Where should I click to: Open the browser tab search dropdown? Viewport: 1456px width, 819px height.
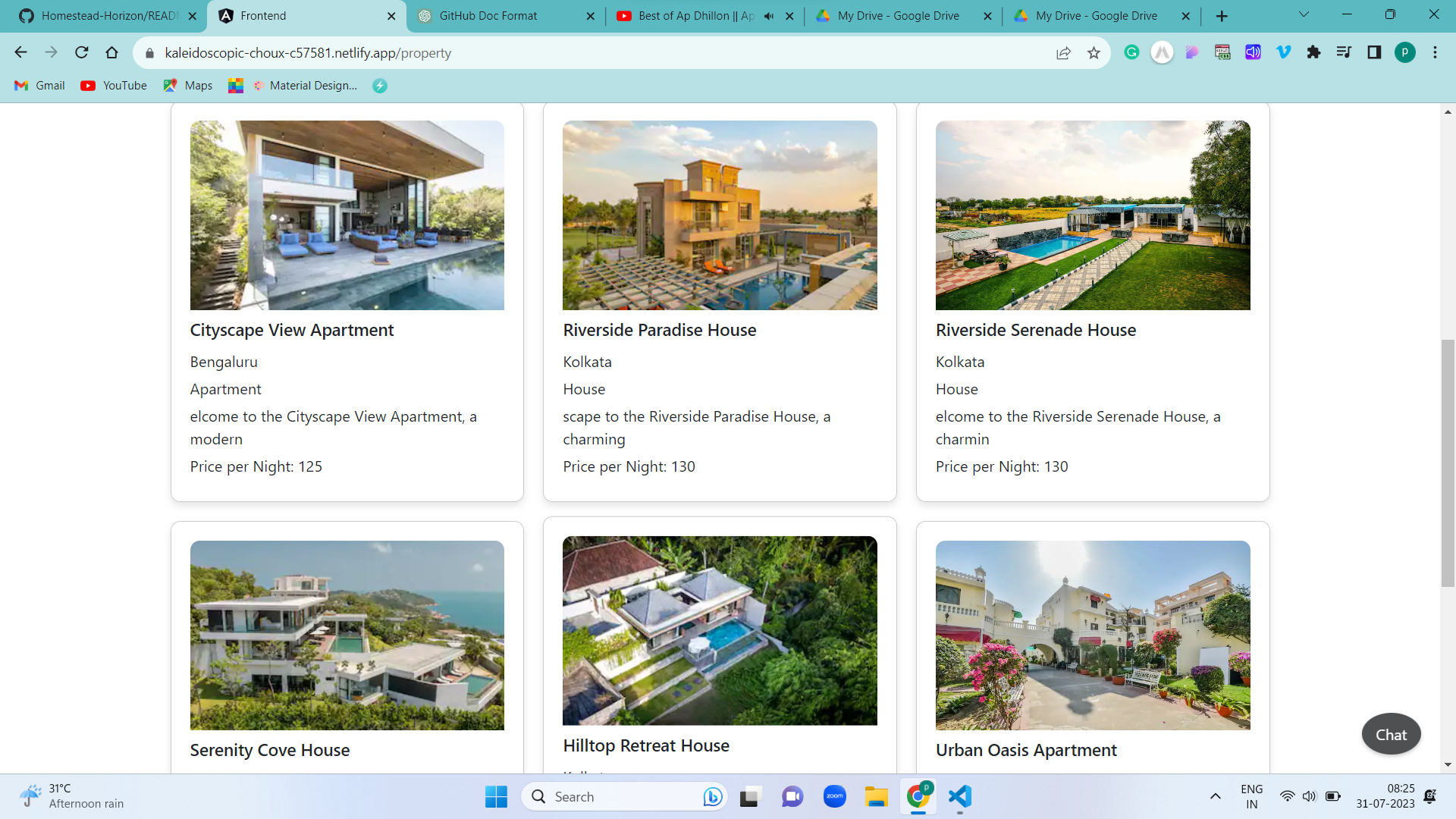tap(1304, 14)
